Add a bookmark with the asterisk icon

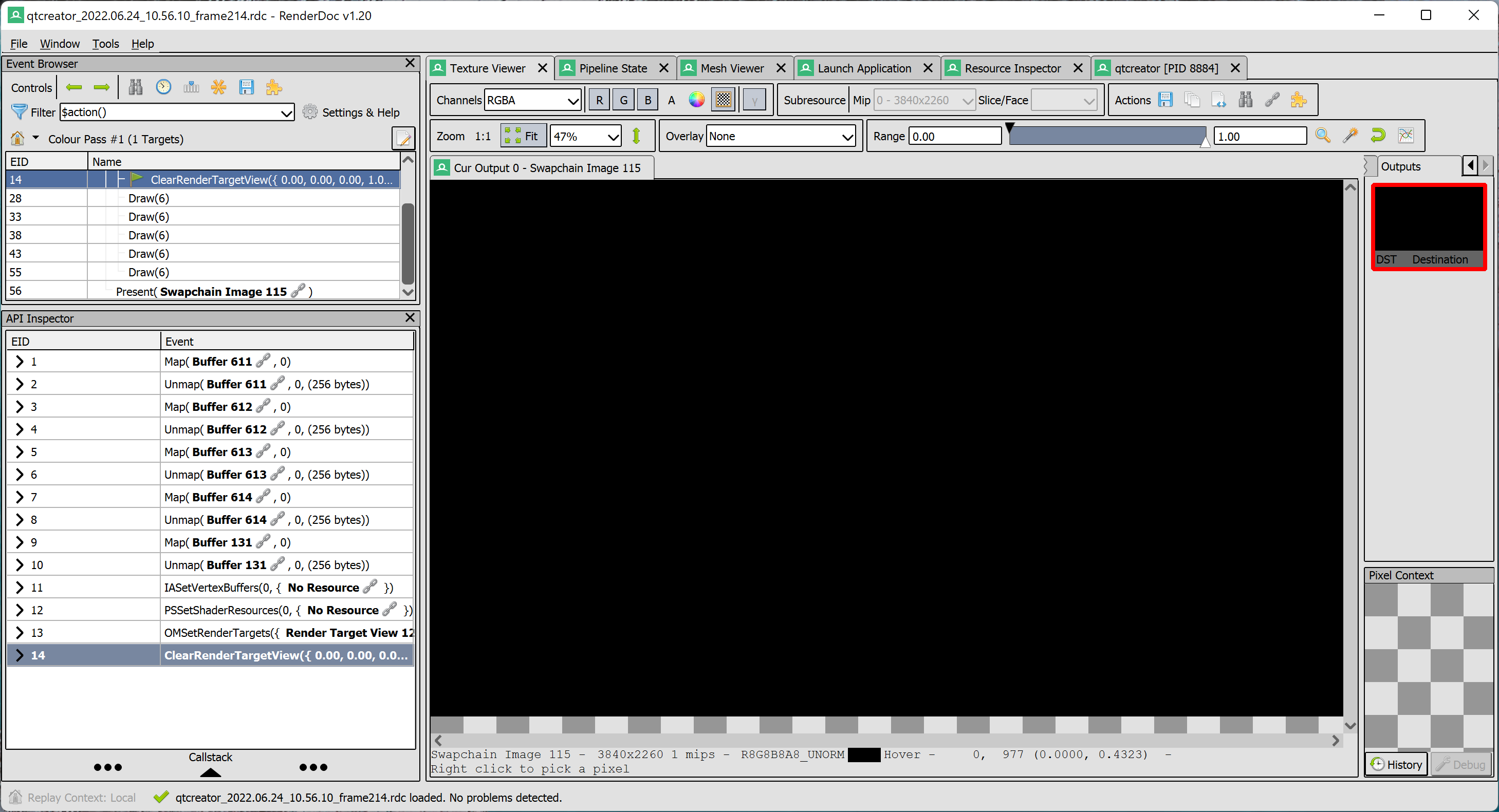218,87
